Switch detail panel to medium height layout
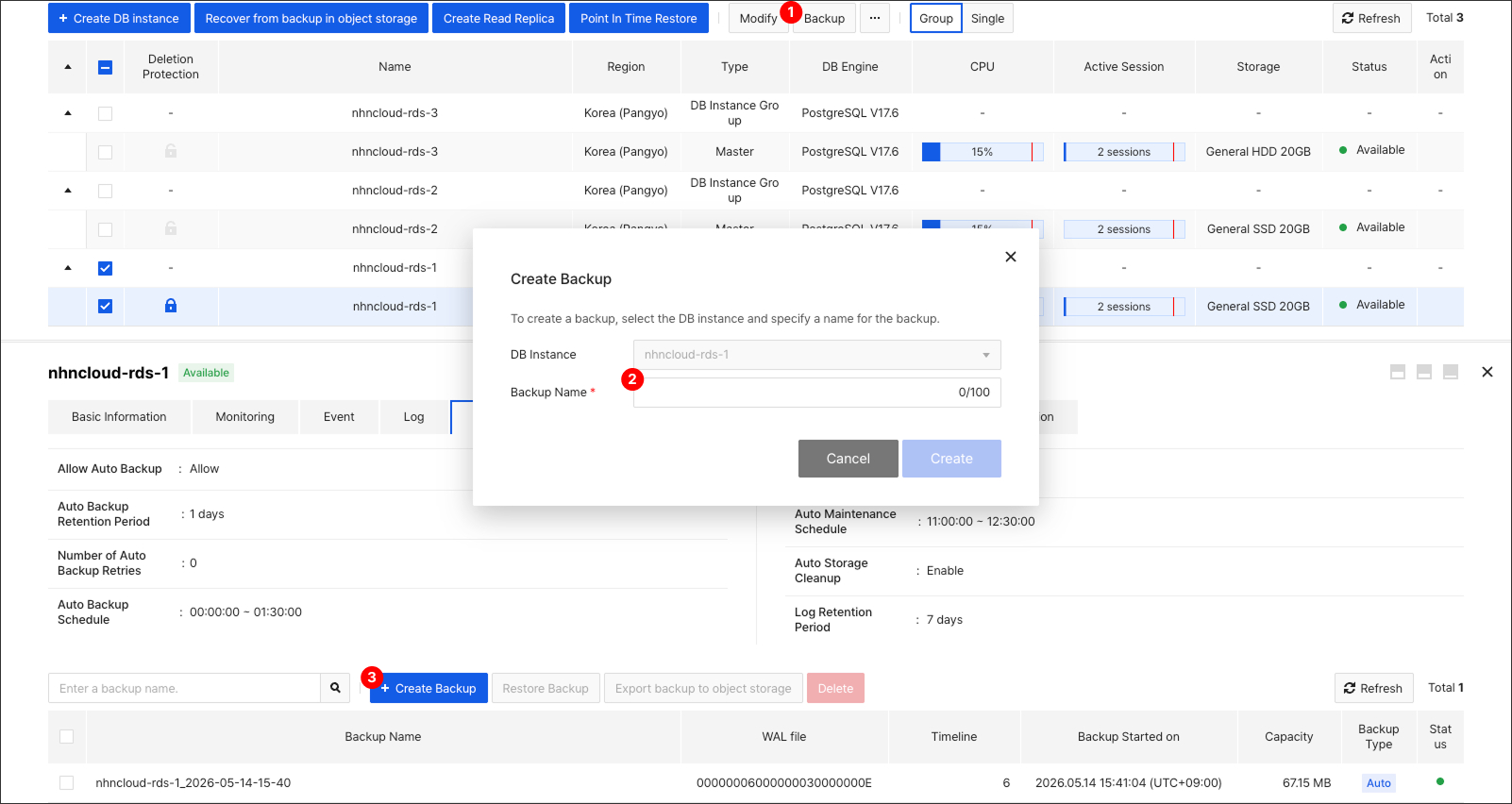Viewport: 1512px width, 804px height. click(1424, 372)
